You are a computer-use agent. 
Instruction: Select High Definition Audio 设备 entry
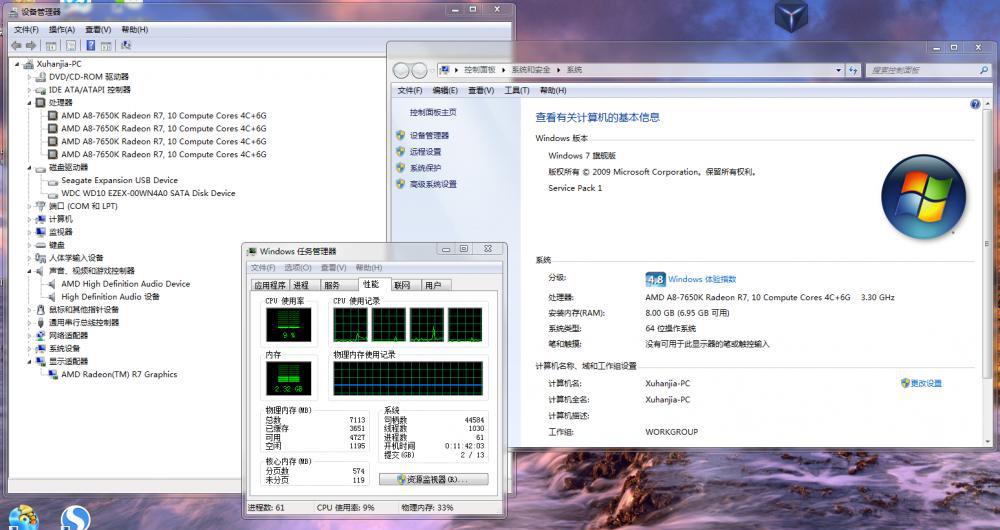[x=110, y=297]
